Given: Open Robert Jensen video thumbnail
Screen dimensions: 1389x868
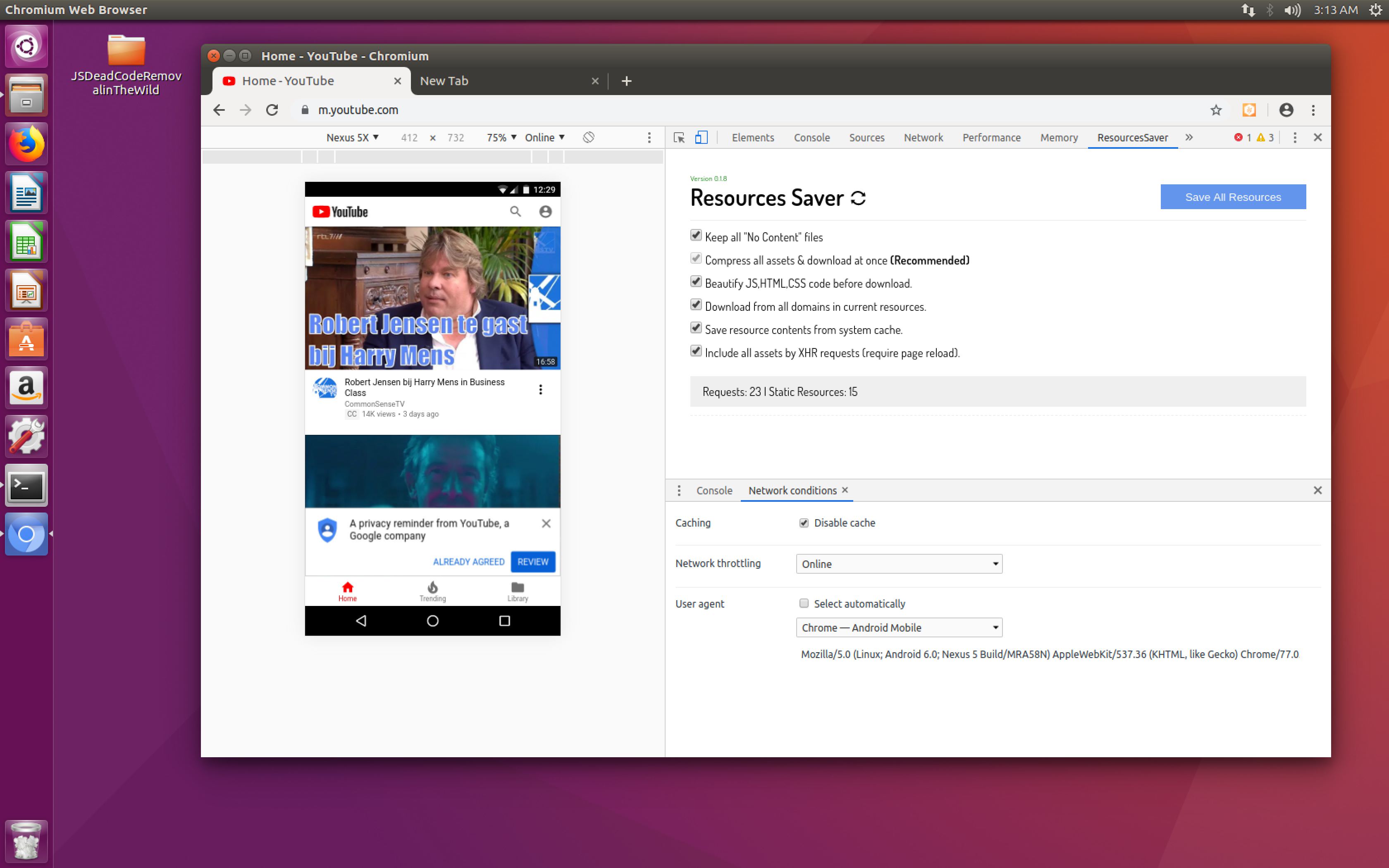Looking at the screenshot, I should pyautogui.click(x=432, y=298).
